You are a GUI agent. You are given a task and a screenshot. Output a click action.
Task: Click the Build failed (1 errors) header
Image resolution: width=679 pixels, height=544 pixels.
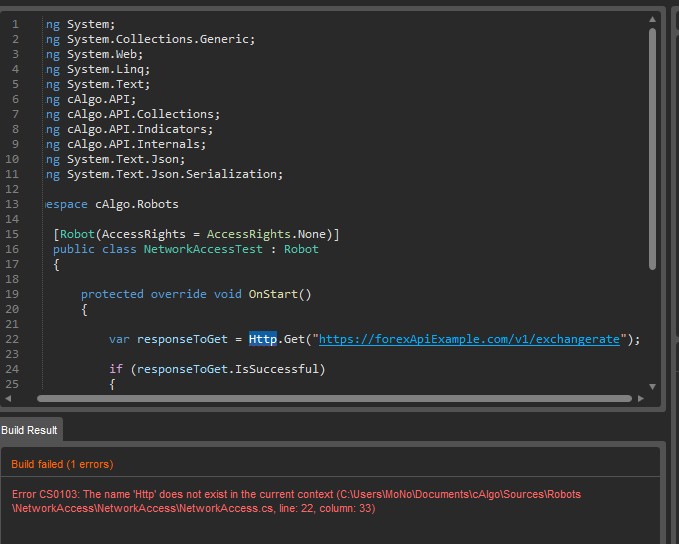(x=62, y=464)
